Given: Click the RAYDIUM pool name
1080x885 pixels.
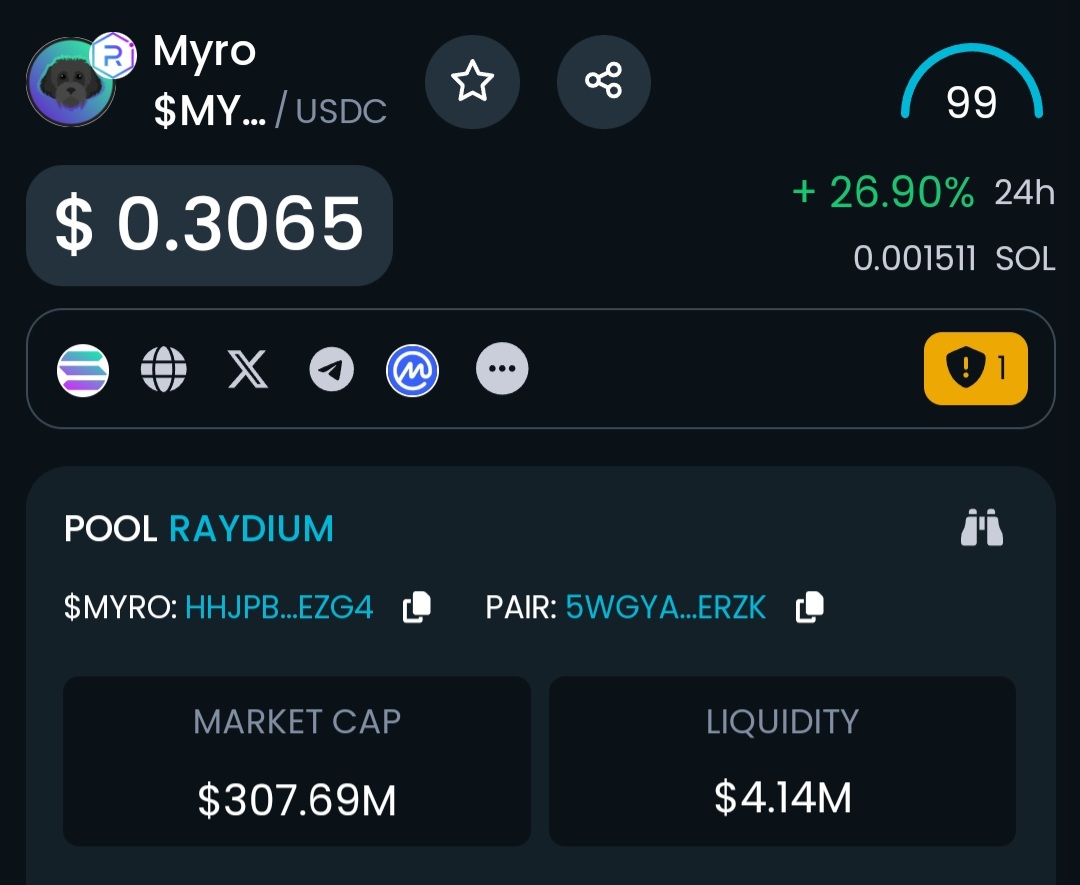Looking at the screenshot, I should tap(251, 529).
